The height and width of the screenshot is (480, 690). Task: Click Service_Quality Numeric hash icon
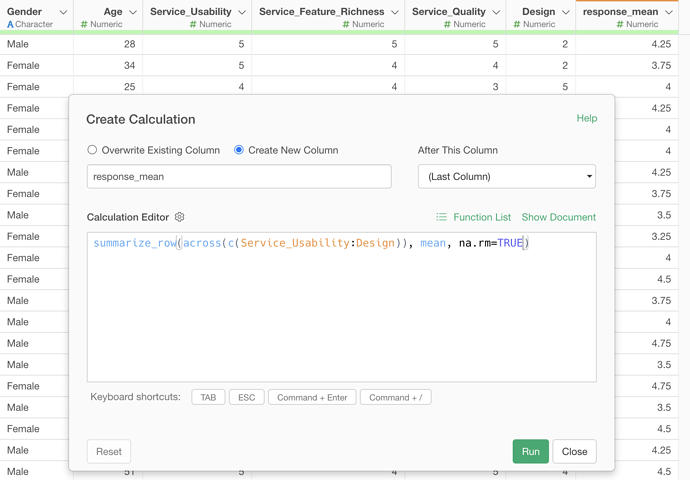447,24
